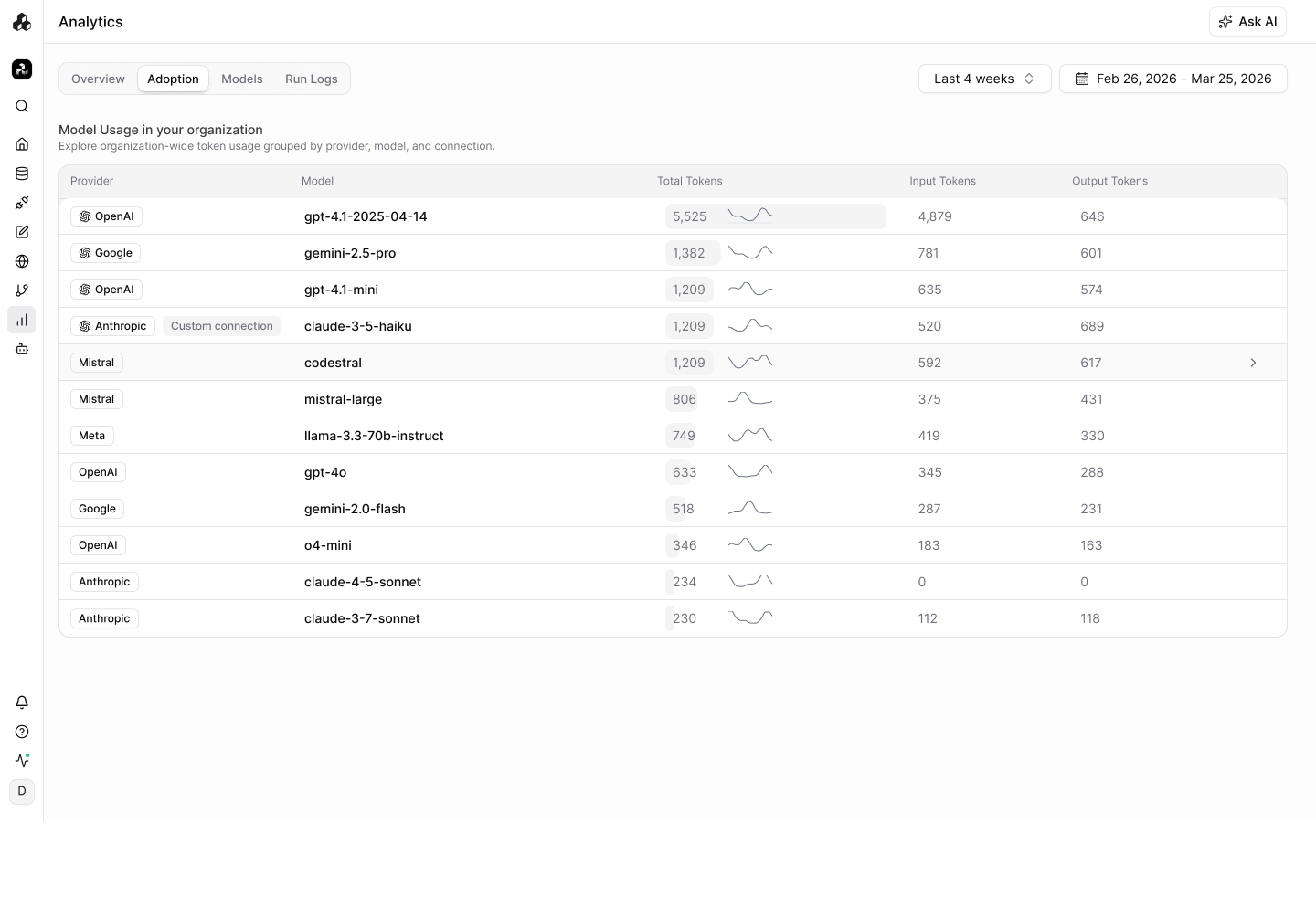Open user avatar labeled D
Image resolution: width=1316 pixels, height=907 pixels.
[x=22, y=791]
